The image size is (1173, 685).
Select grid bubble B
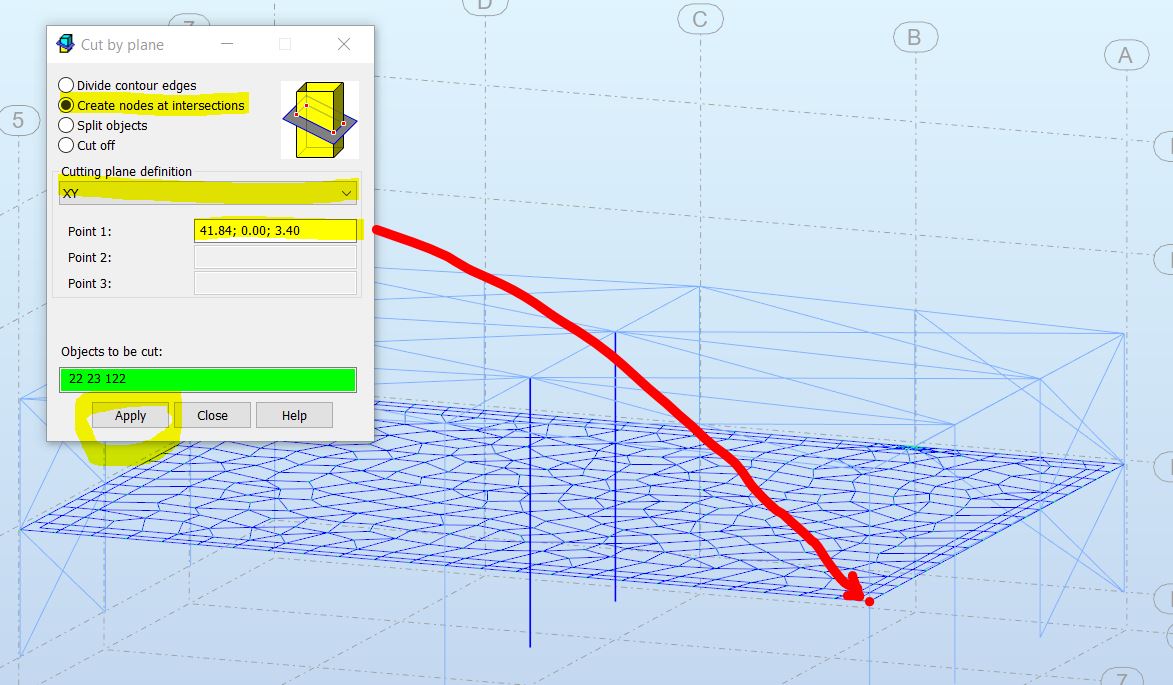[913, 39]
